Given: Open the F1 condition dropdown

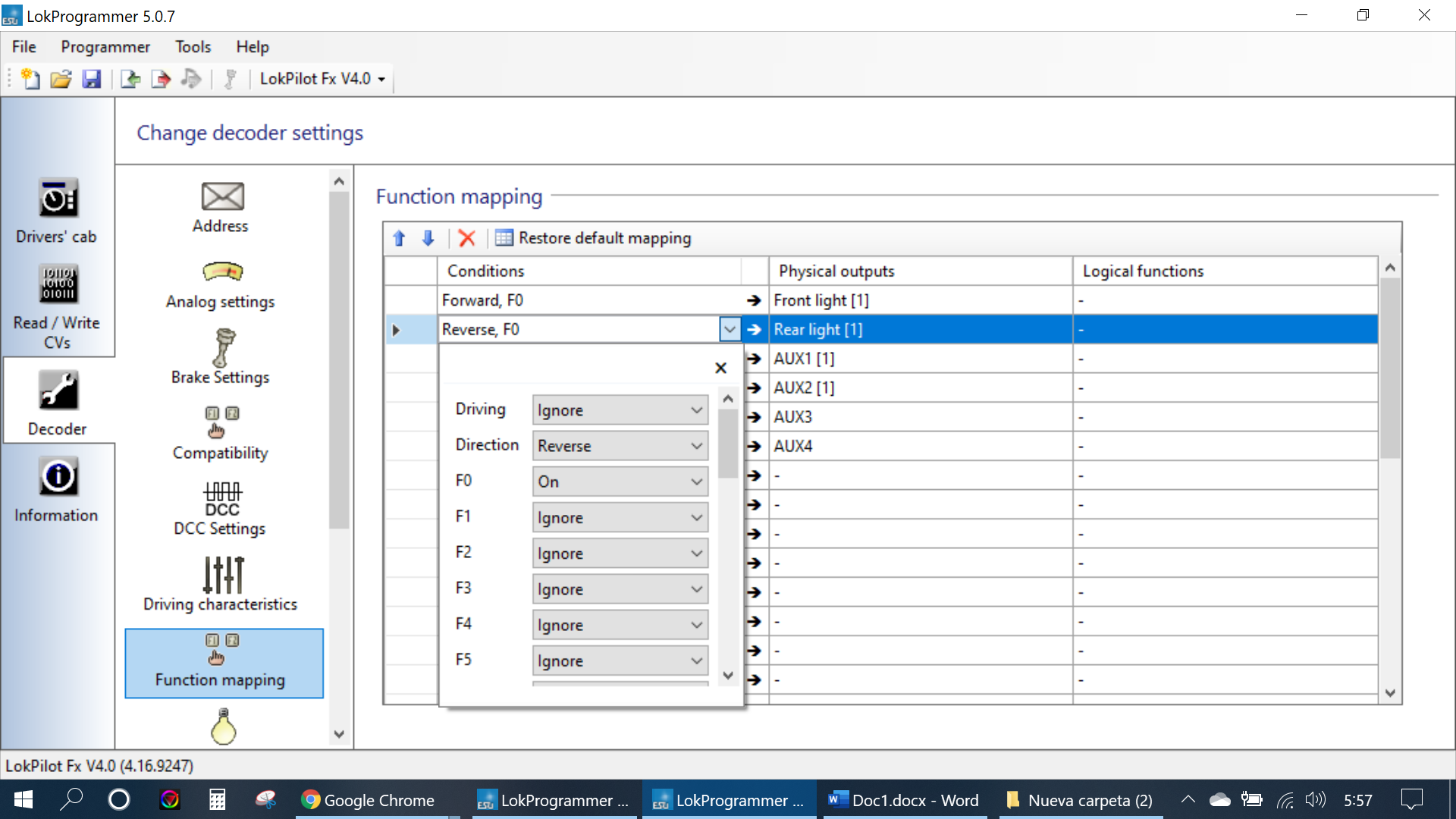Looking at the screenshot, I should pyautogui.click(x=620, y=517).
